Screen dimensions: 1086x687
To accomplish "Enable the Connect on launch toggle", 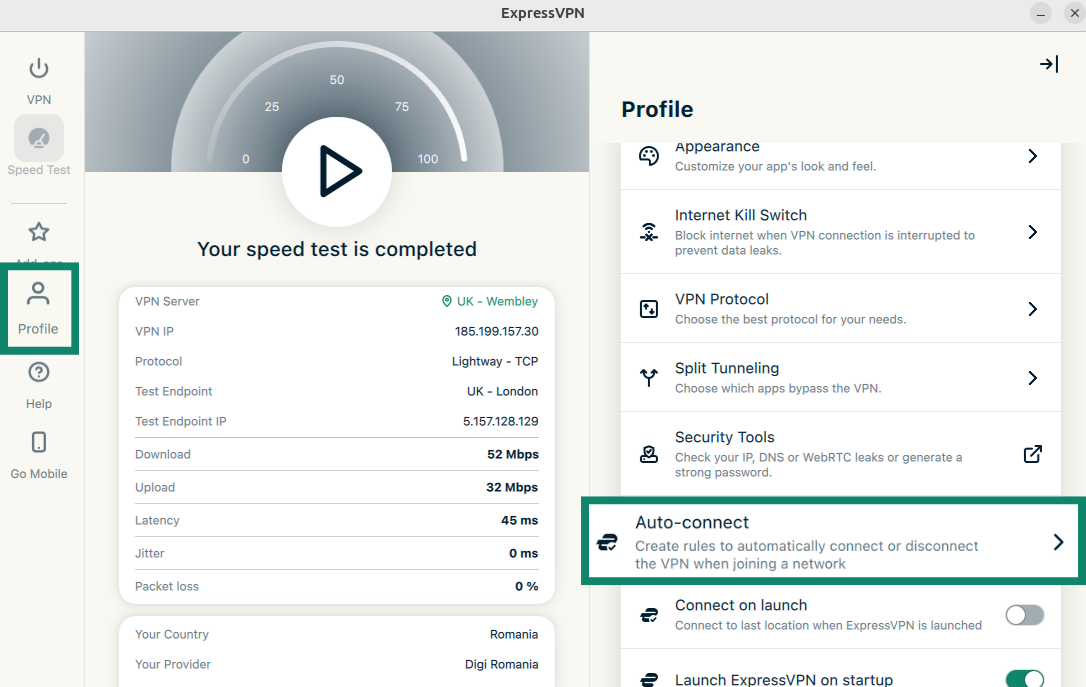I will tap(1024, 615).
